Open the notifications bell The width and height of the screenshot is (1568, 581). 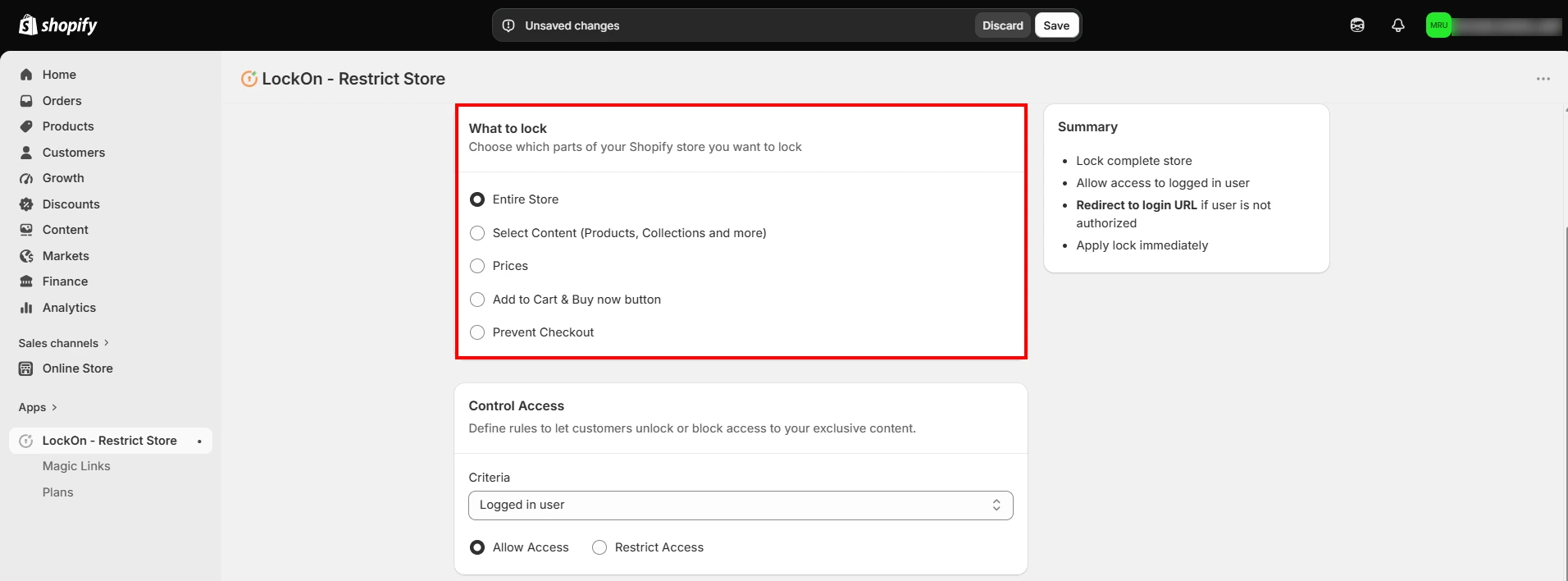pyautogui.click(x=1398, y=25)
